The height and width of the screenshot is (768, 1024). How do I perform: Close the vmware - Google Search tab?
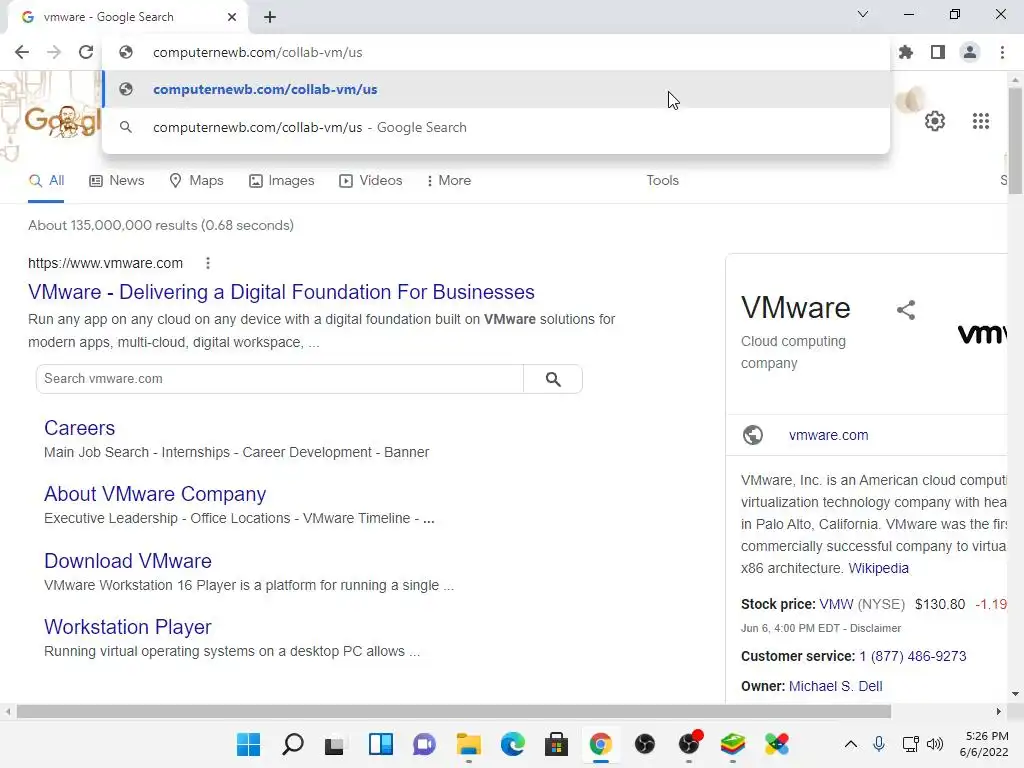(x=232, y=17)
